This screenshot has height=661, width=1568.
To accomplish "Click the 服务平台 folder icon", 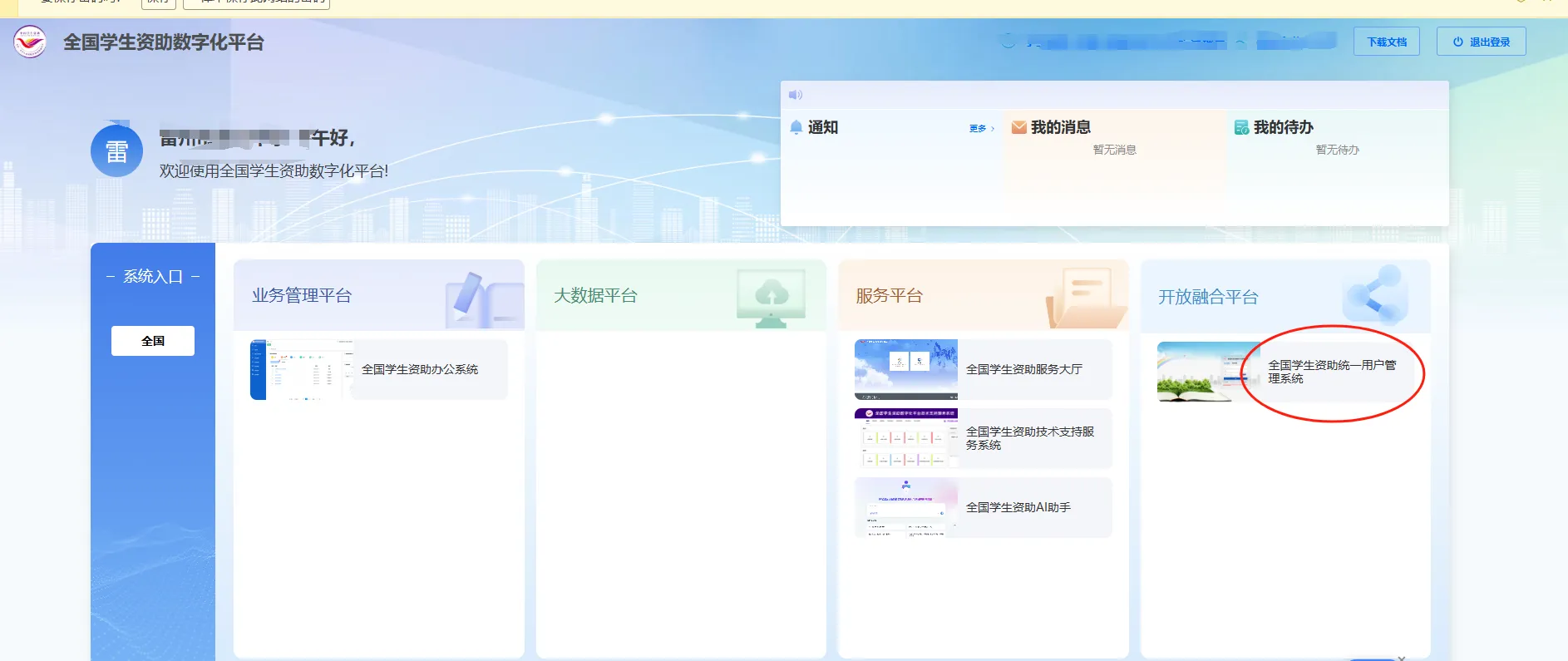I will point(1085,297).
